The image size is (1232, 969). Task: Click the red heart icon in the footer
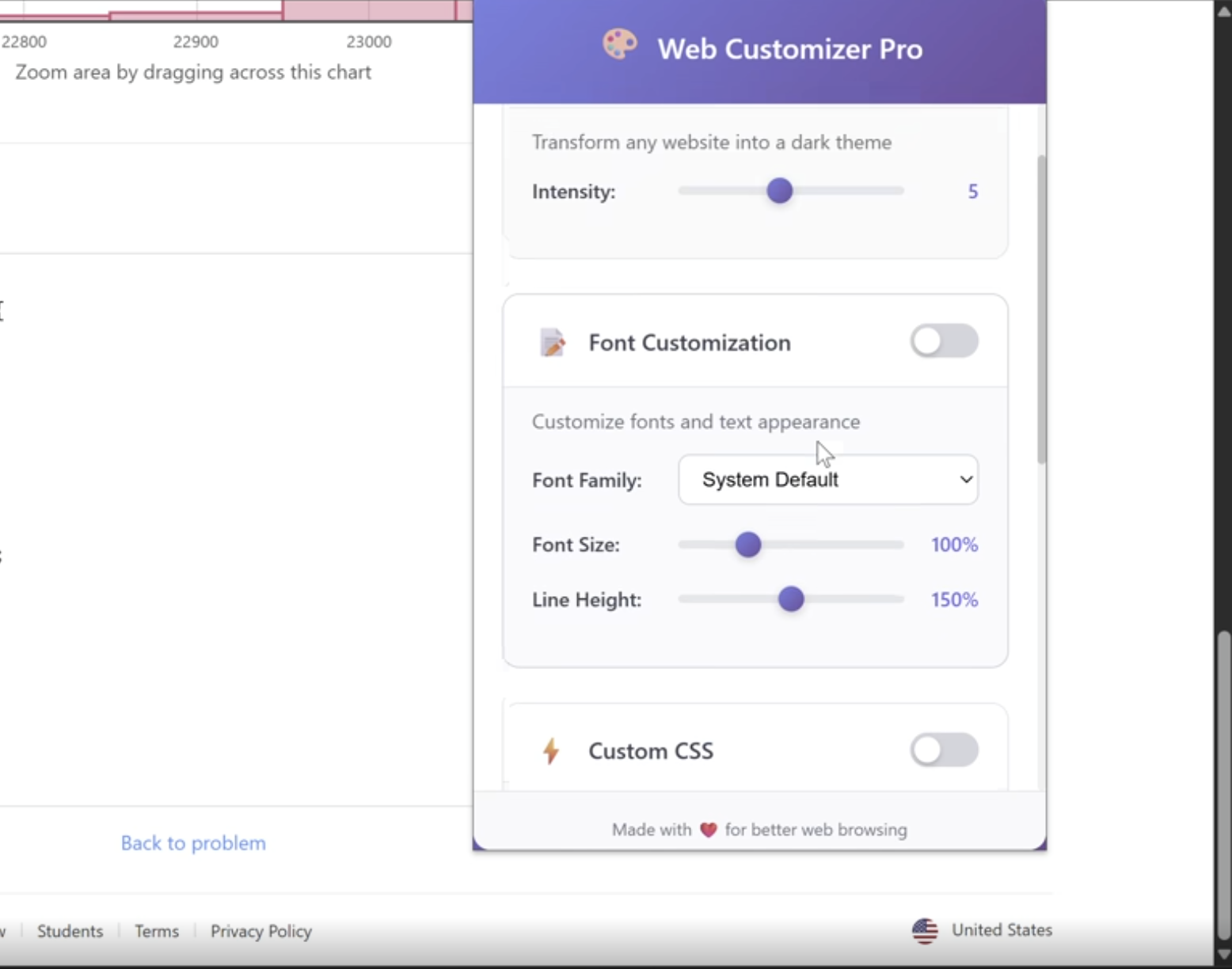pyautogui.click(x=709, y=830)
